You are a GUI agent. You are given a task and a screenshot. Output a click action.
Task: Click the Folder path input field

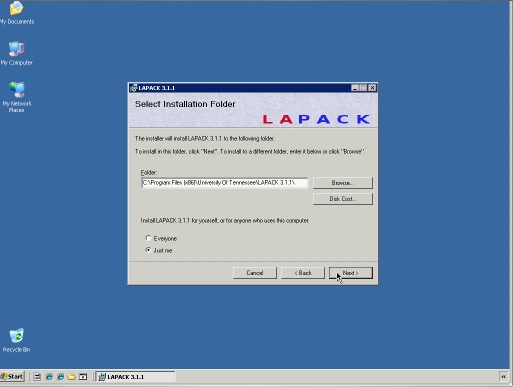coord(225,183)
